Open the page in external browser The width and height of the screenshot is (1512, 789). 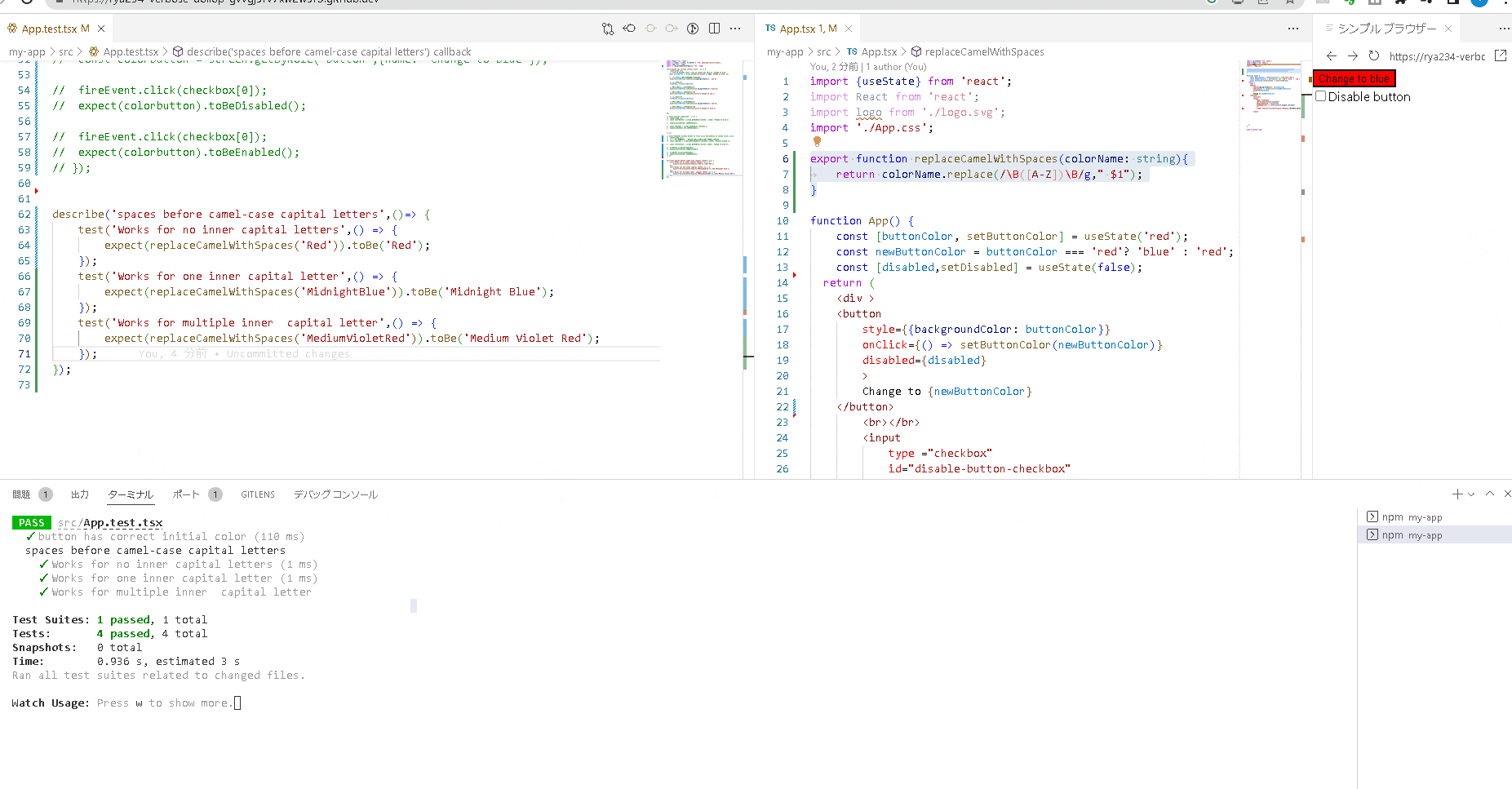pyautogui.click(x=1501, y=56)
